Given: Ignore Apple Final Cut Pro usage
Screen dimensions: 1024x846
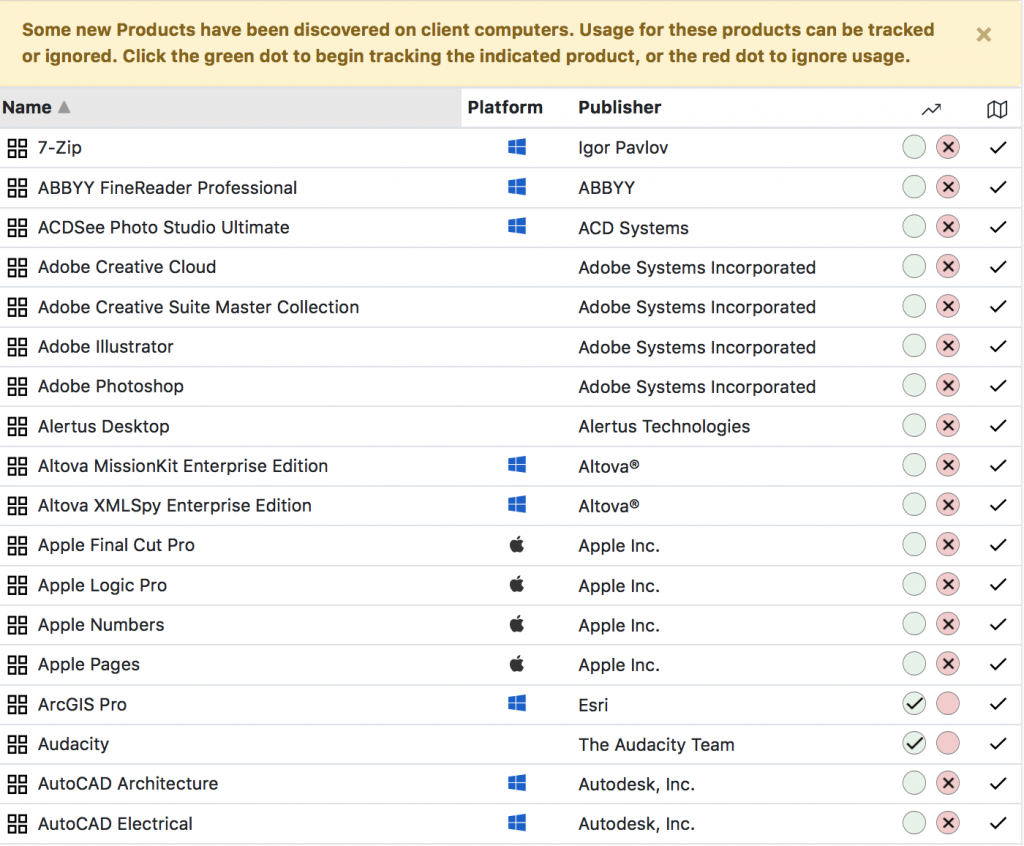Looking at the screenshot, I should coord(948,544).
